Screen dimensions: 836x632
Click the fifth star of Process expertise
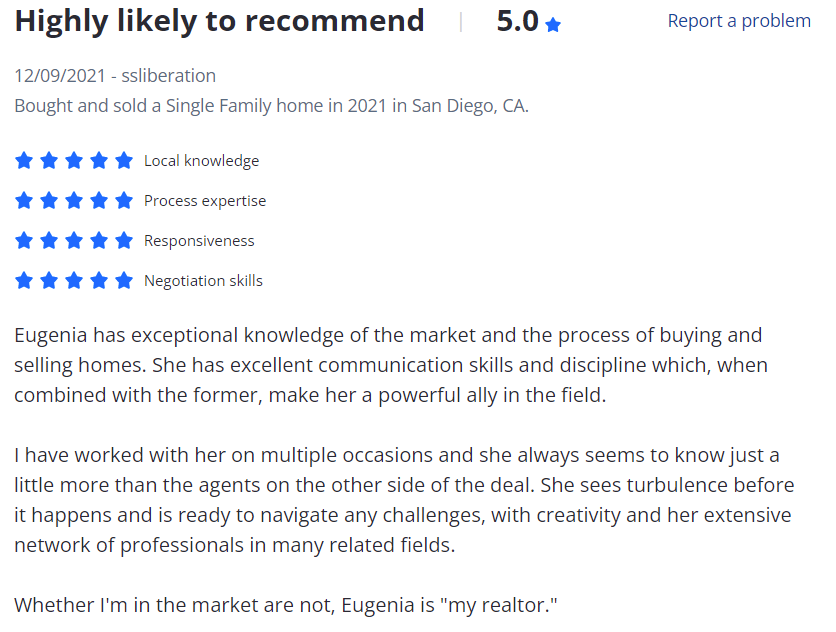(124, 201)
